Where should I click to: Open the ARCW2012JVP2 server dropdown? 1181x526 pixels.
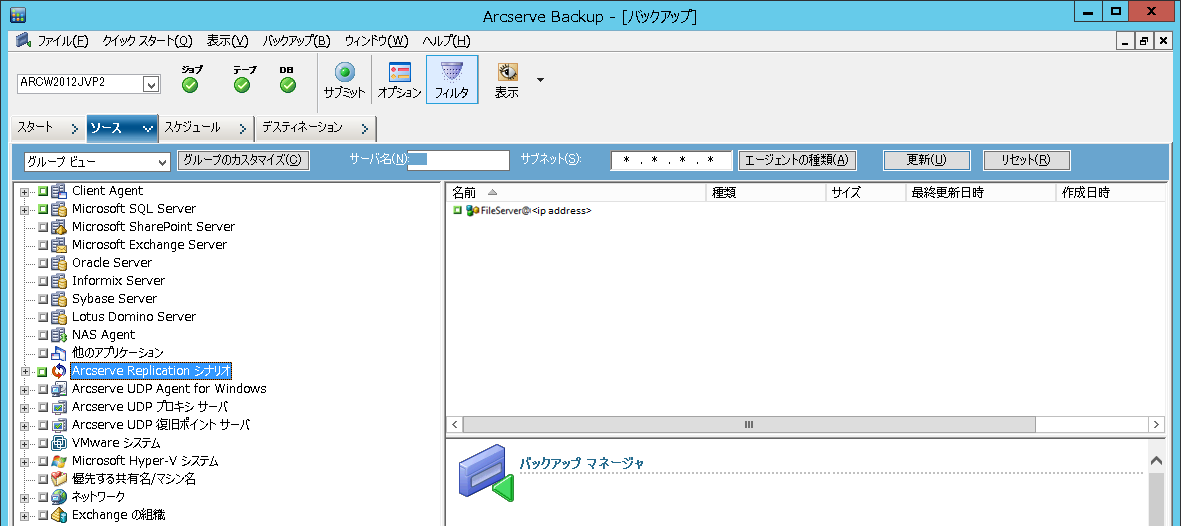pos(151,84)
